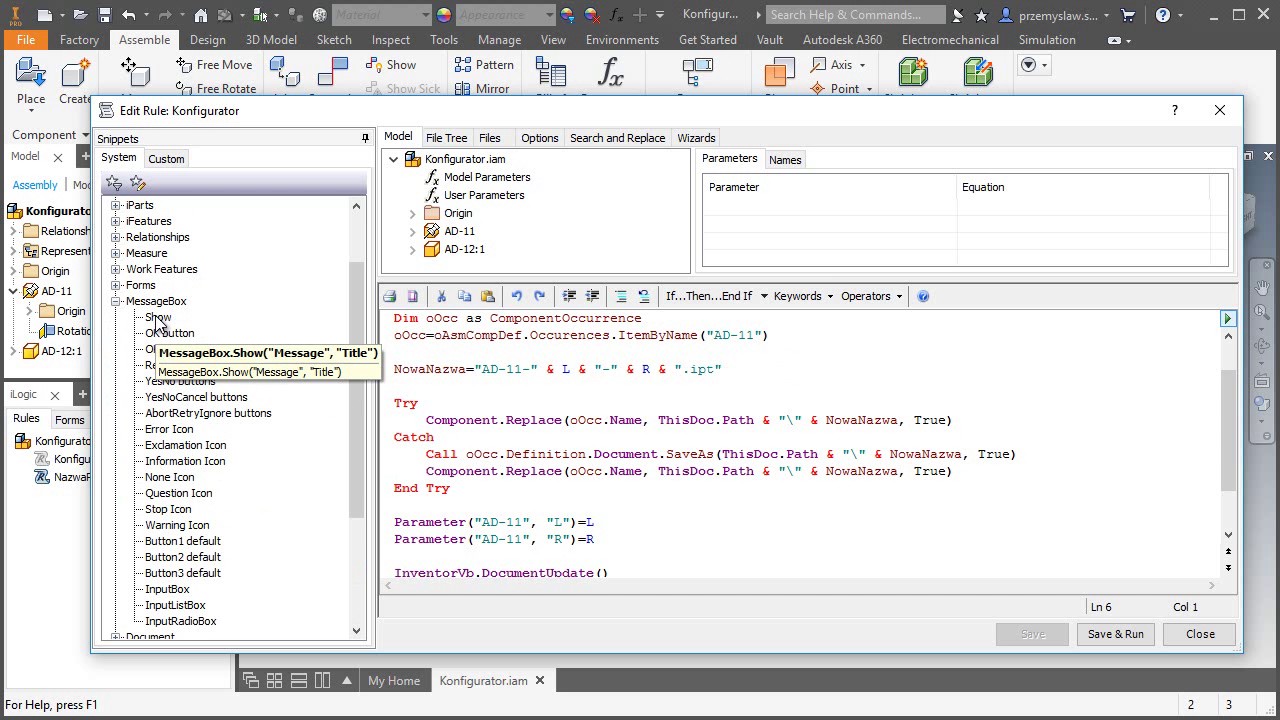The image size is (1280, 720).
Task: Click the Save & Run button
Action: [1115, 634]
